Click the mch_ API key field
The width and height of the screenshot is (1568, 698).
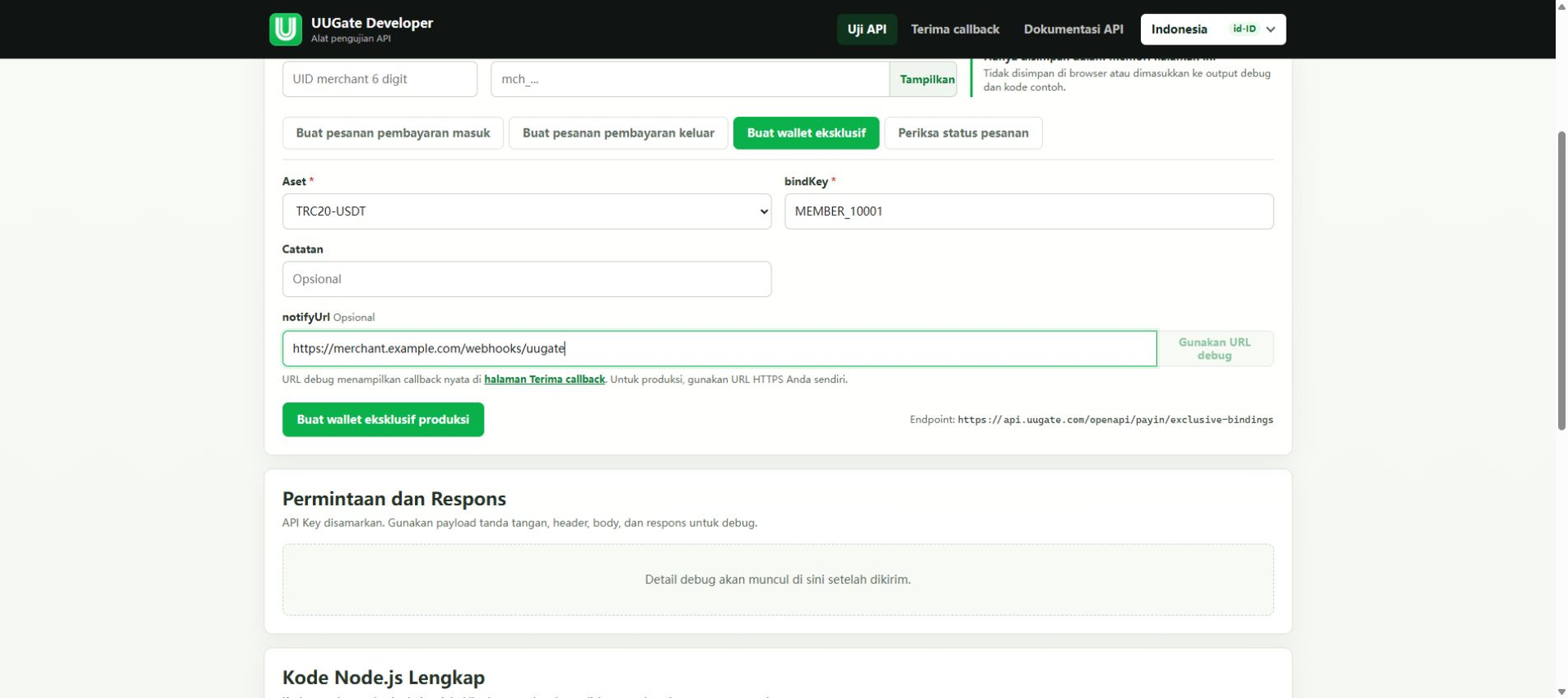690,79
